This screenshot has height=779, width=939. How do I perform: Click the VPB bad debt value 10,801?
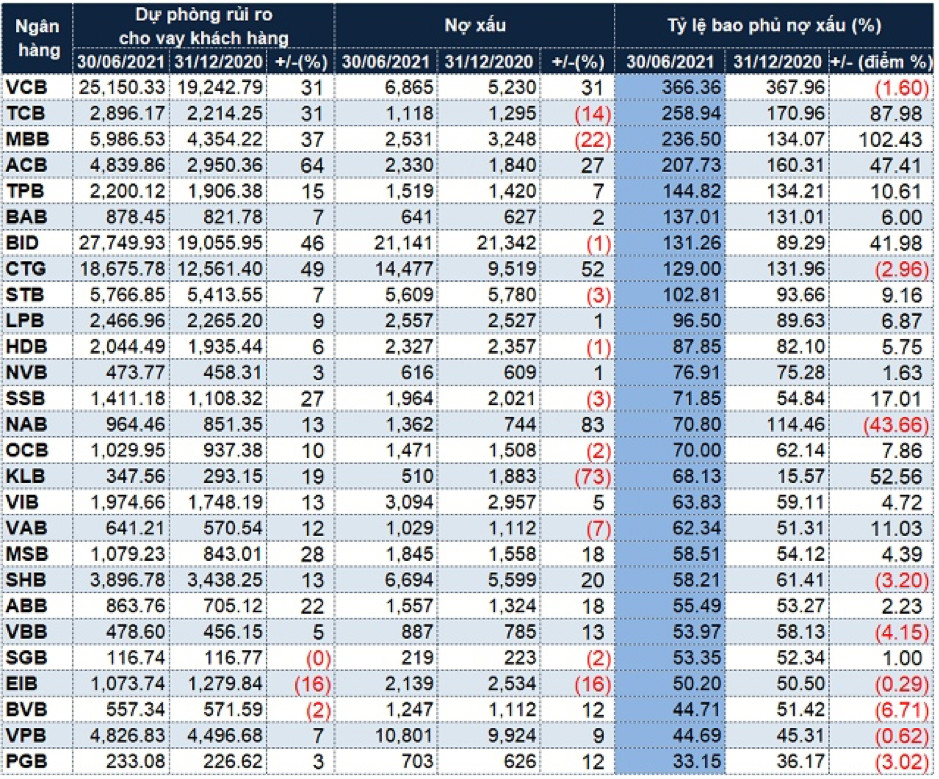(399, 738)
